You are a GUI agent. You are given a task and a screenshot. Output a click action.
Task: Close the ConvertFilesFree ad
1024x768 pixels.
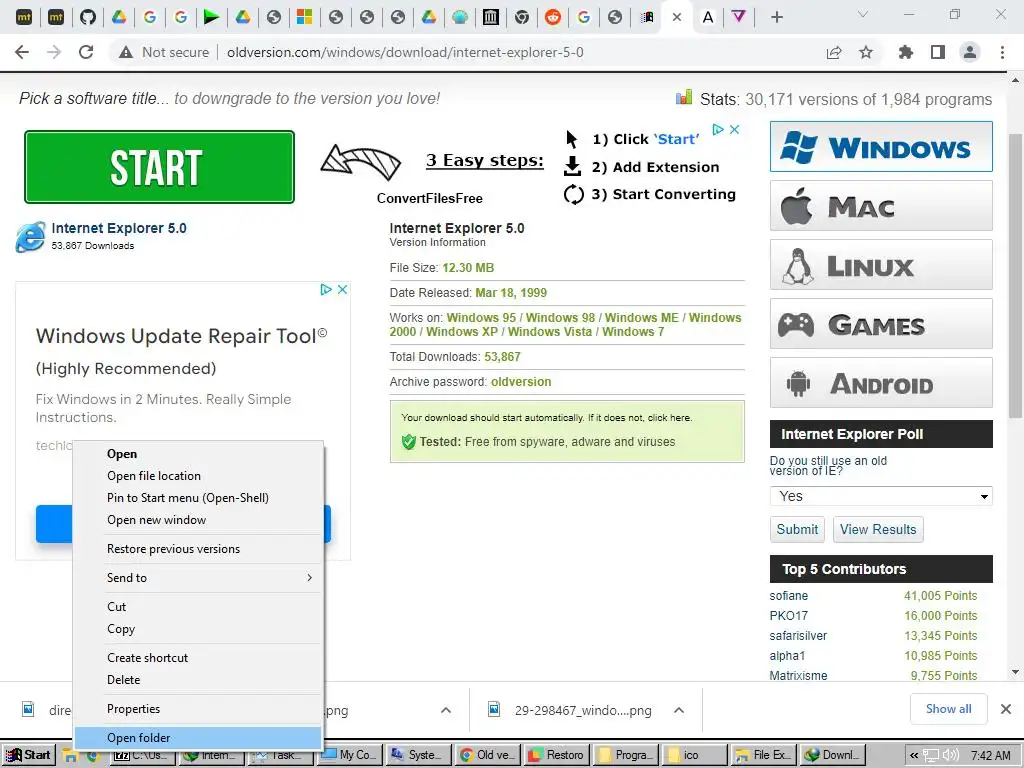click(735, 129)
